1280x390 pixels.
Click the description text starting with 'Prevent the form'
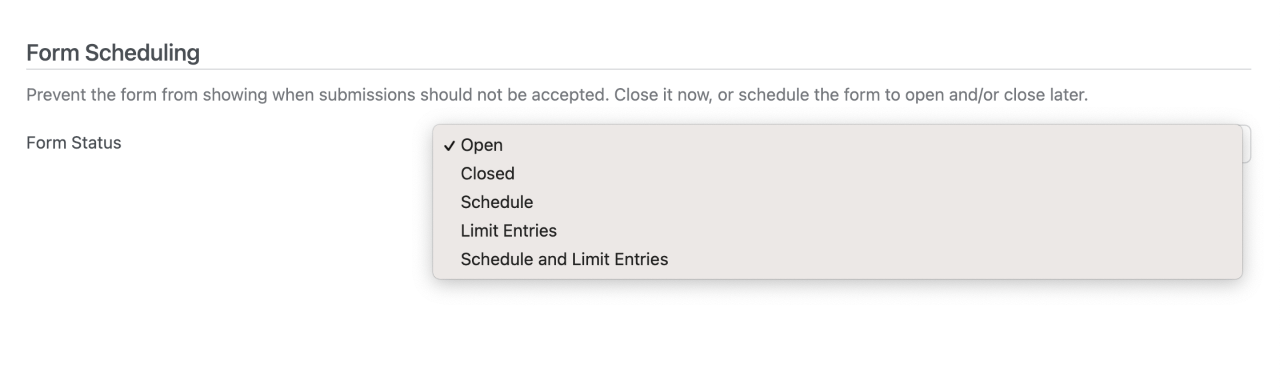(556, 96)
